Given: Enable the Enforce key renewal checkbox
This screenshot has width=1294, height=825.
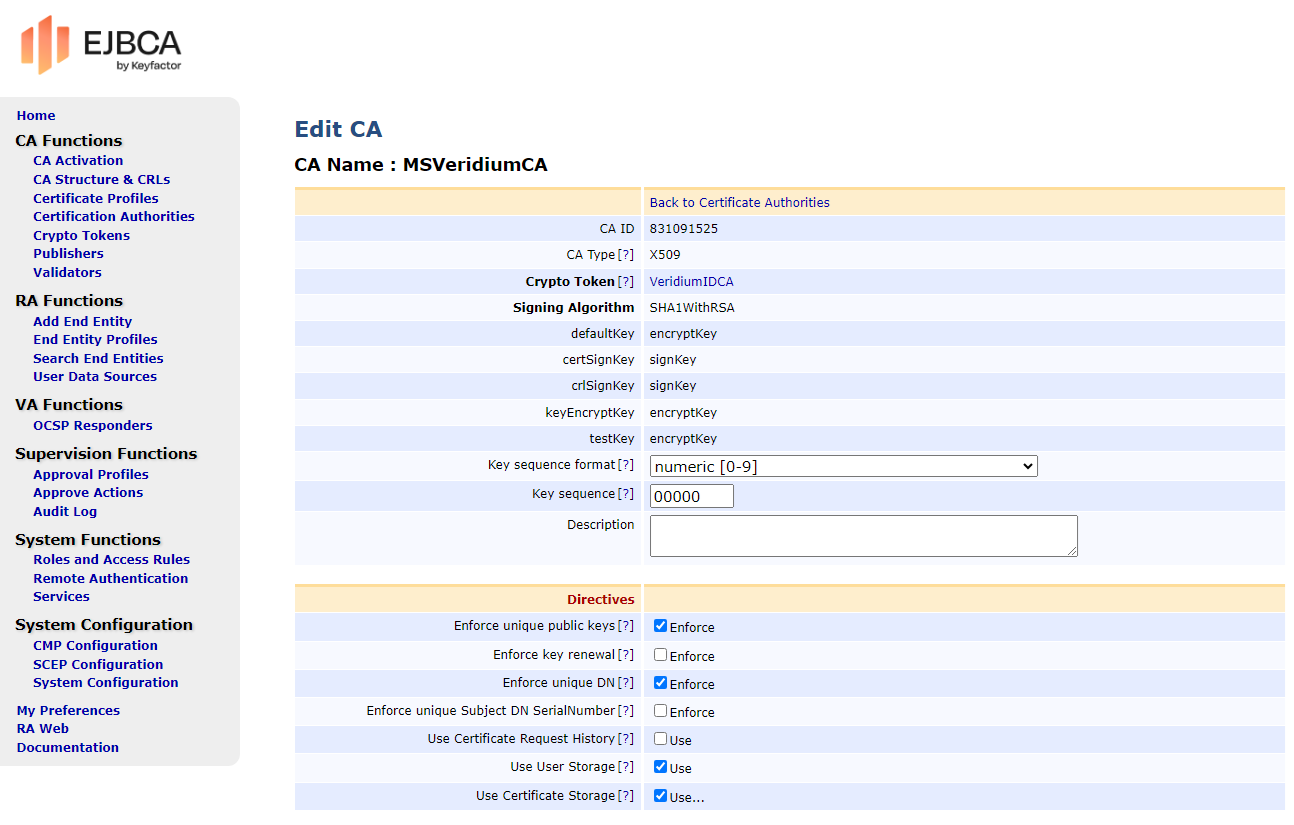Looking at the screenshot, I should pyautogui.click(x=657, y=655).
